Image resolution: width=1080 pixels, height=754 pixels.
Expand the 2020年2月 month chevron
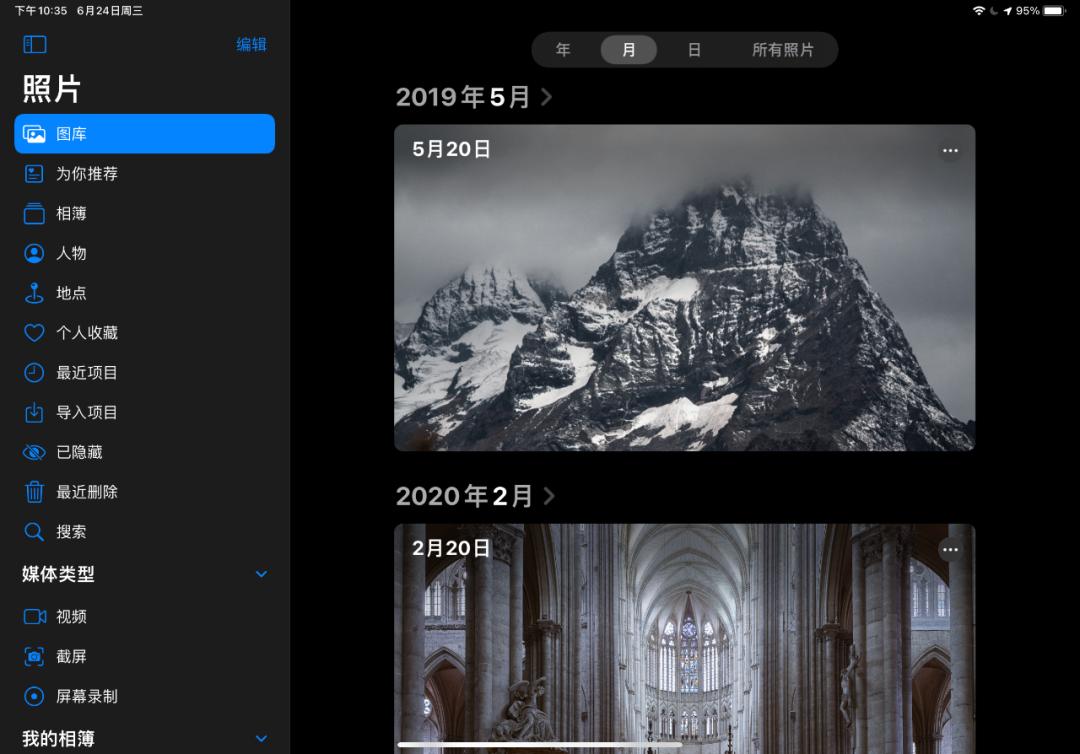point(549,496)
